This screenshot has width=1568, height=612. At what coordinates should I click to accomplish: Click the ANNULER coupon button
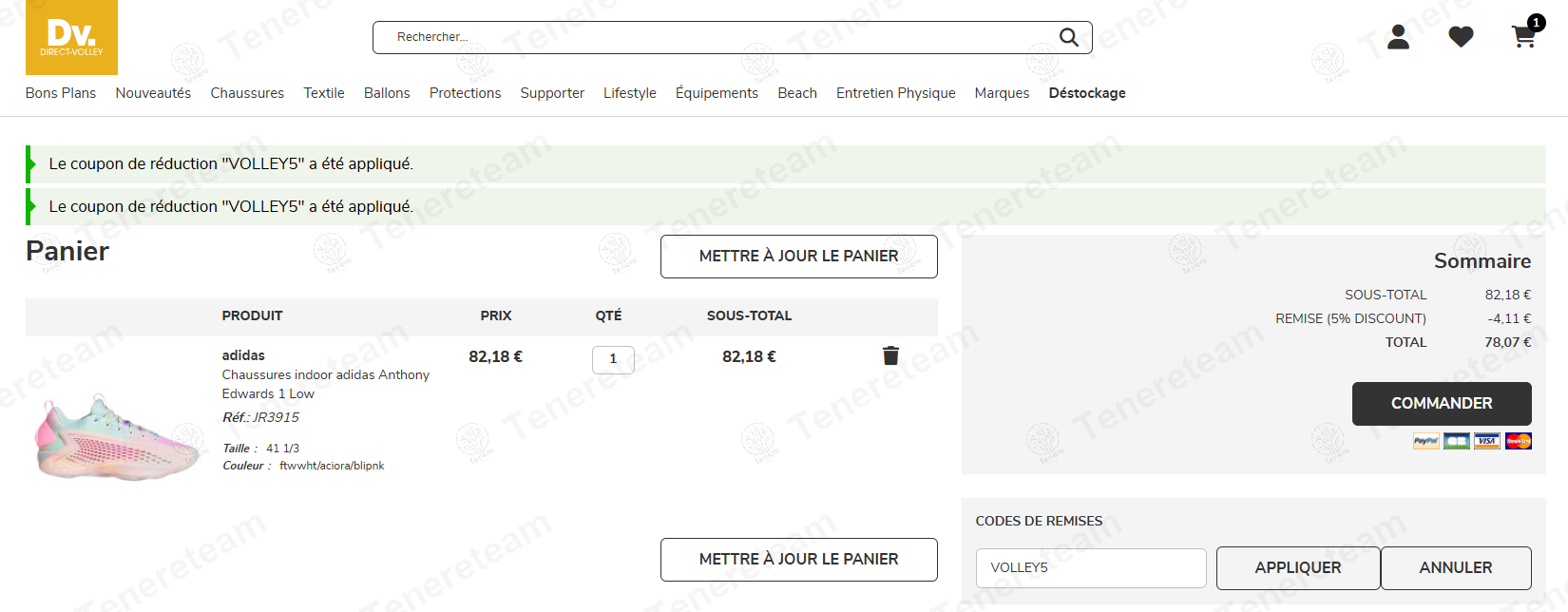click(x=1456, y=568)
